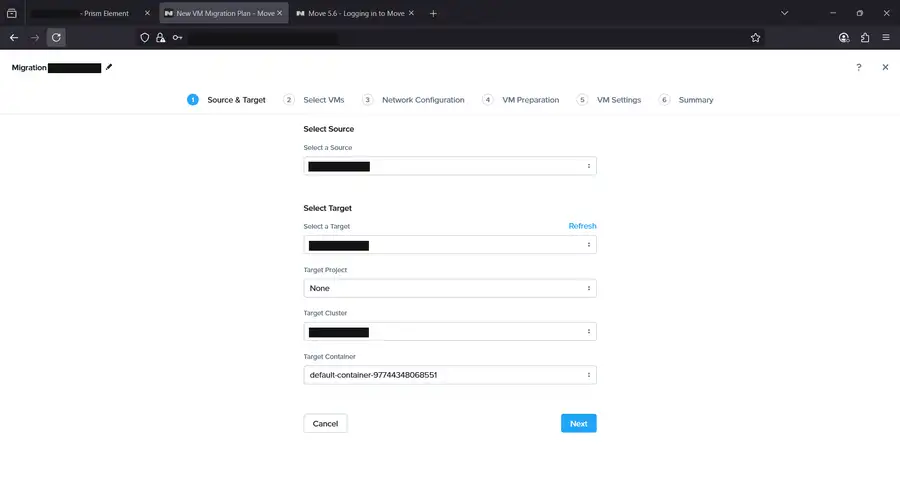900x478 pixels.
Task: Go back with the browser back arrow
Action: coord(14,37)
